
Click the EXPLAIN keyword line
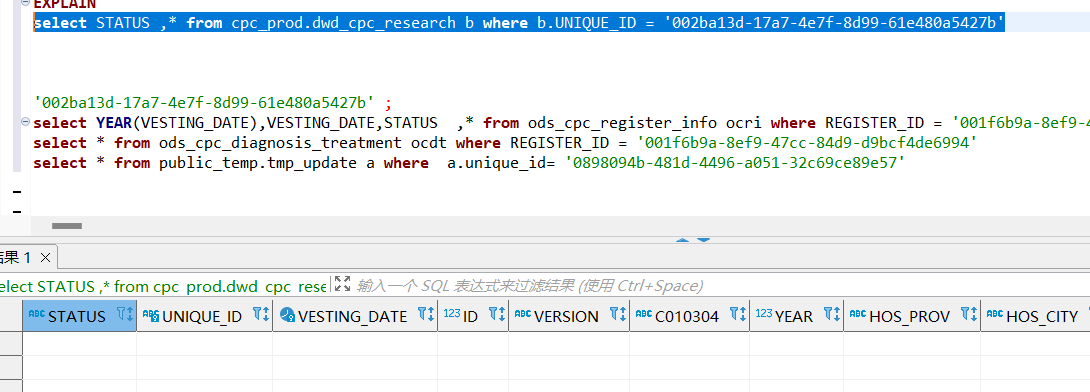point(65,4)
